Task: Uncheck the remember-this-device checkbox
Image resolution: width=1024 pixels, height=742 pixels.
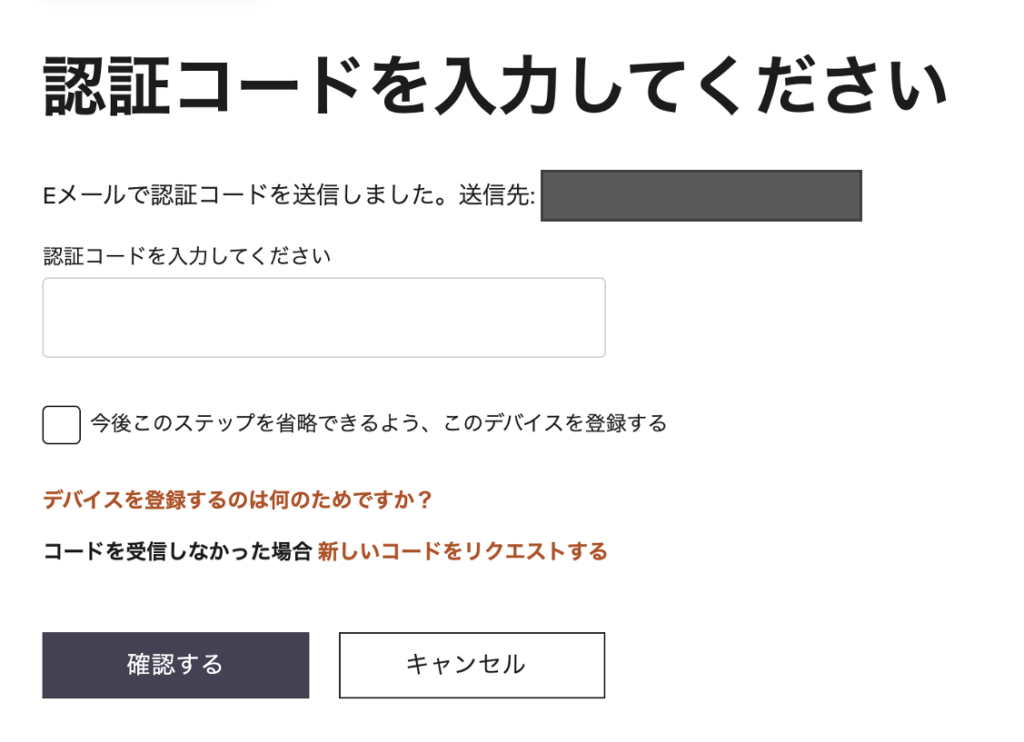Action: pyautogui.click(x=60, y=424)
